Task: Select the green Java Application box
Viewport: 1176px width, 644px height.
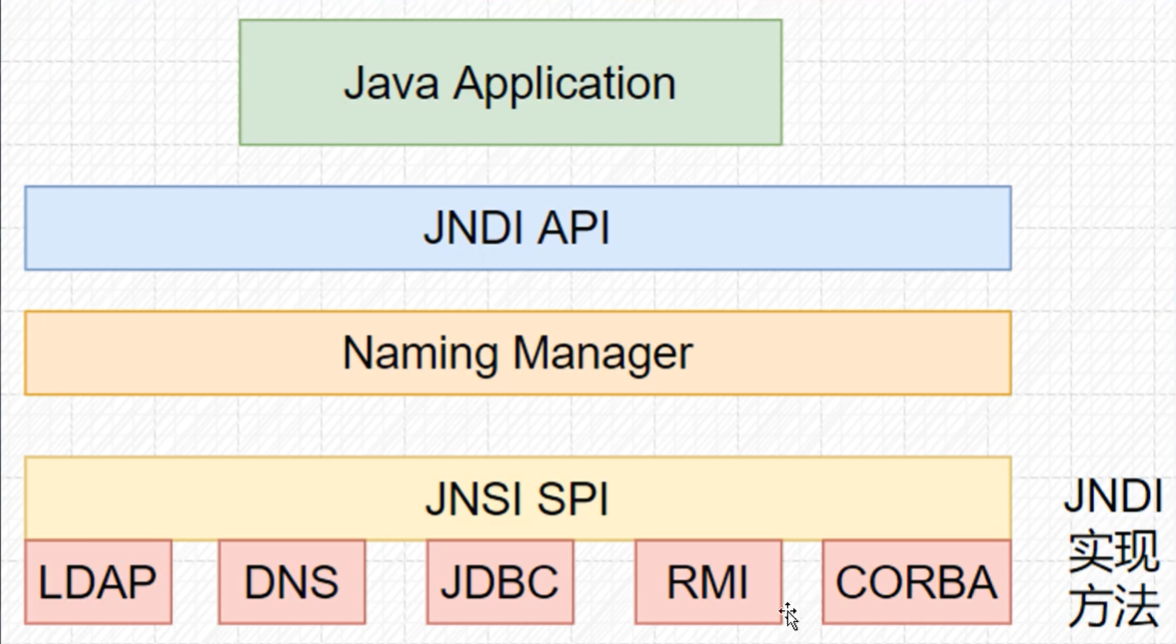Action: click(511, 82)
